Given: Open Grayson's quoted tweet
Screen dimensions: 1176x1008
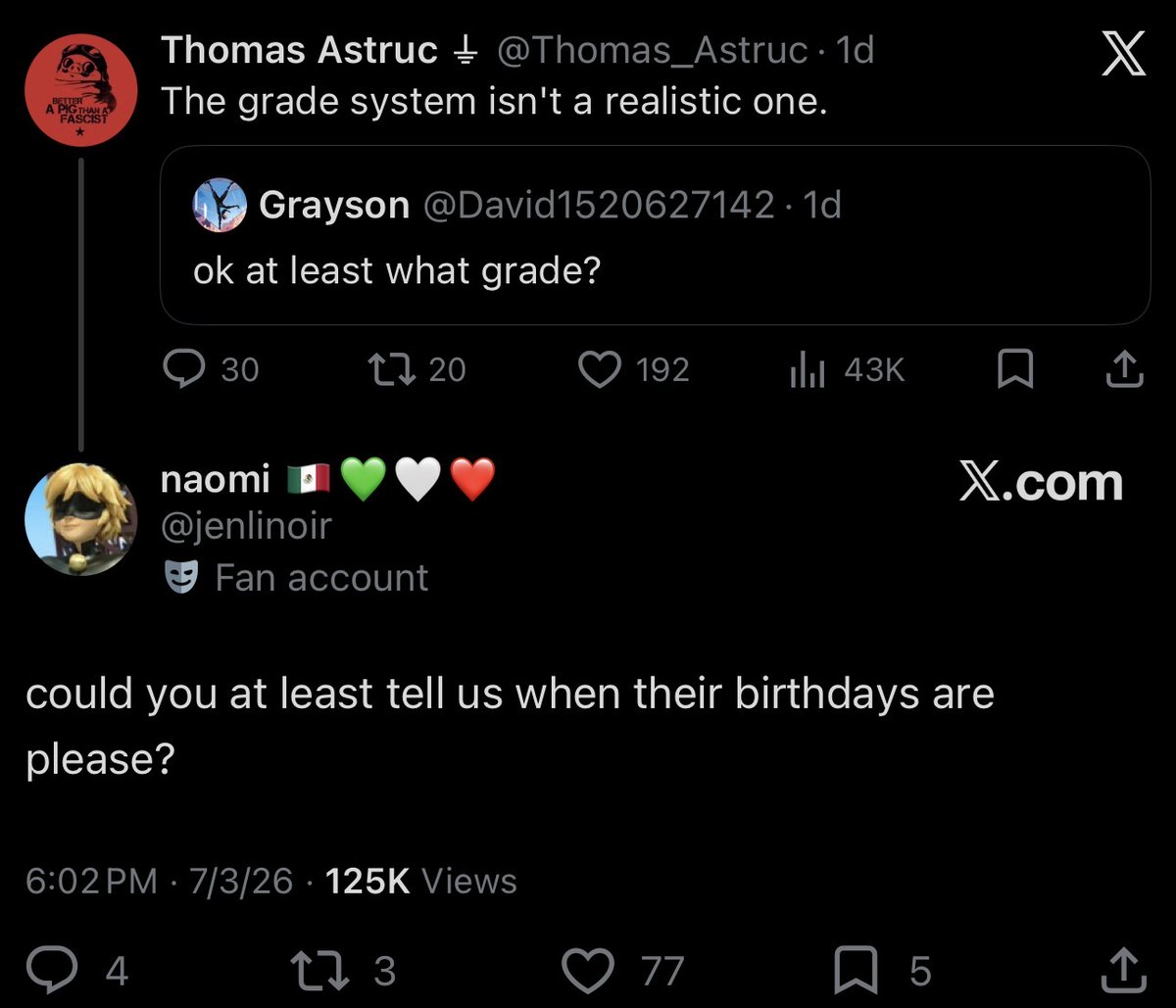Looking at the screenshot, I should (x=655, y=235).
